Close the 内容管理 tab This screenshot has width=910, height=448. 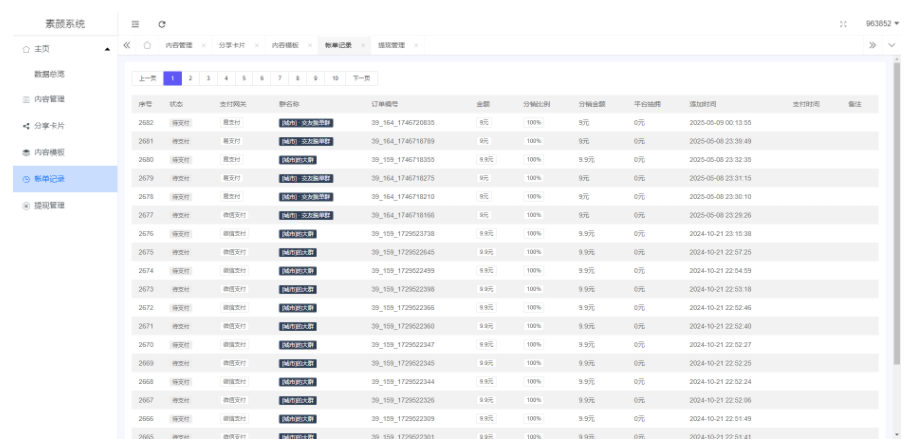205,47
